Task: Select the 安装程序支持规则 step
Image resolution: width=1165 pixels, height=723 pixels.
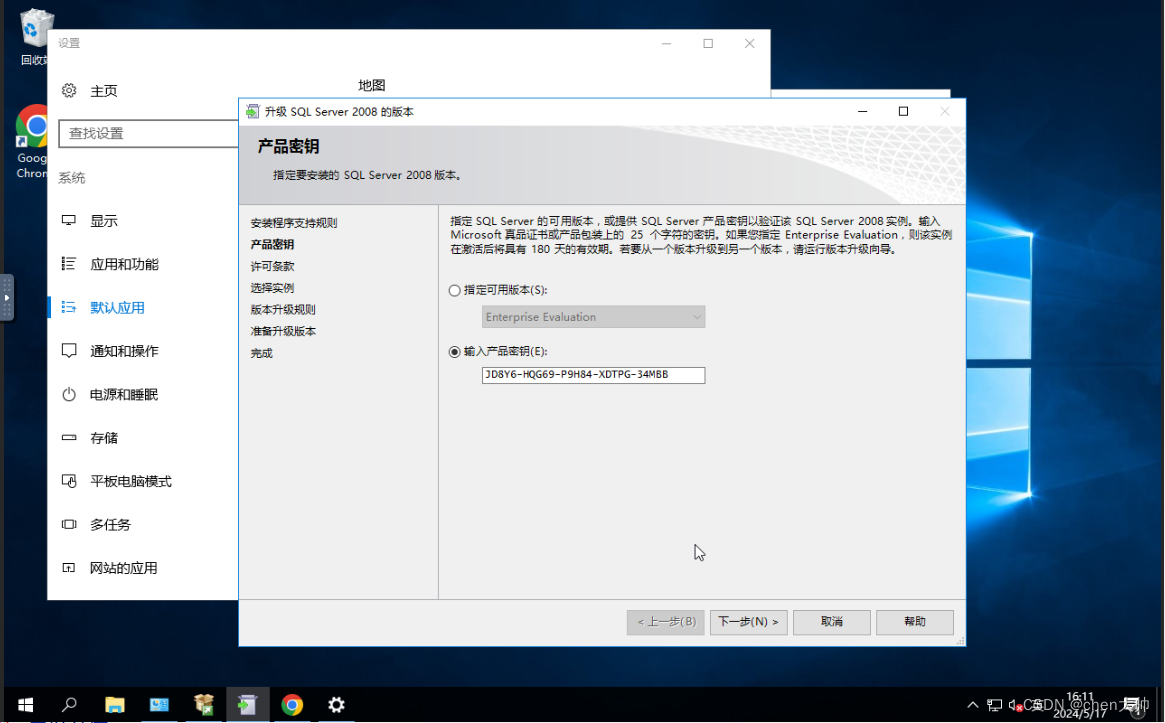Action: pyautogui.click(x=293, y=223)
